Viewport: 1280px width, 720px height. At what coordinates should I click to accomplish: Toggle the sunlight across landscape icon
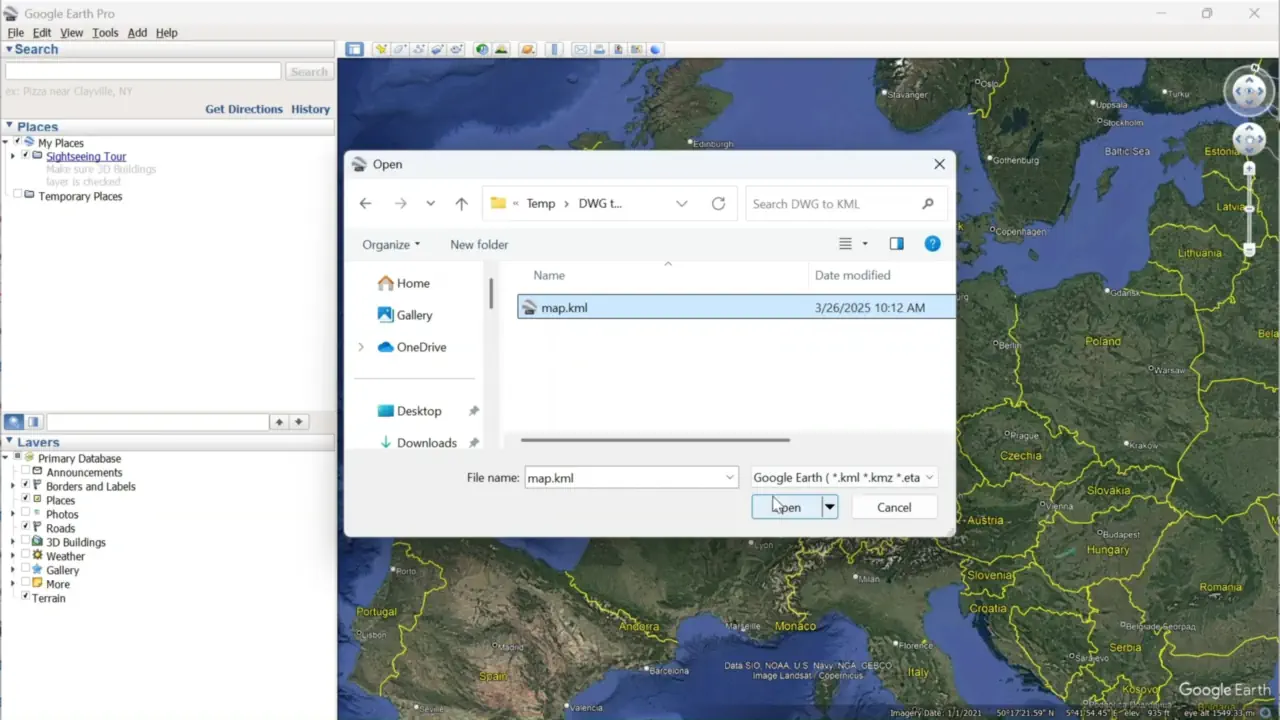tap(501, 49)
